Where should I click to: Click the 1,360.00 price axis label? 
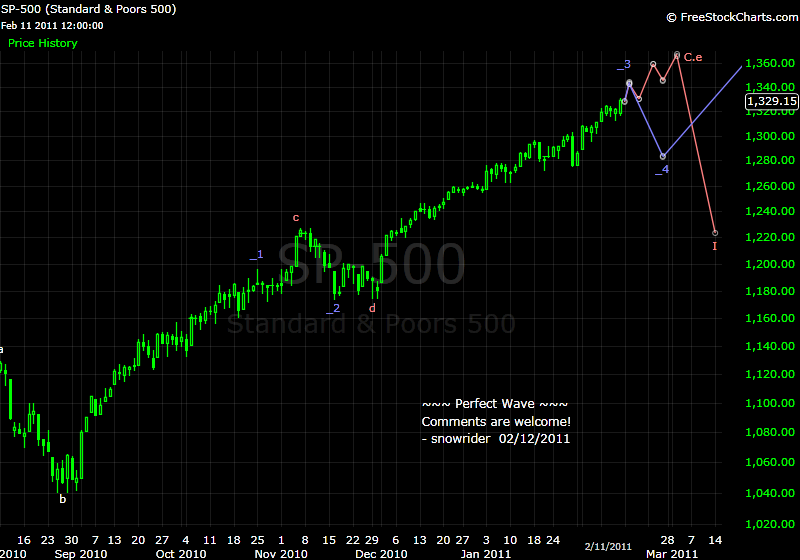tap(770, 63)
